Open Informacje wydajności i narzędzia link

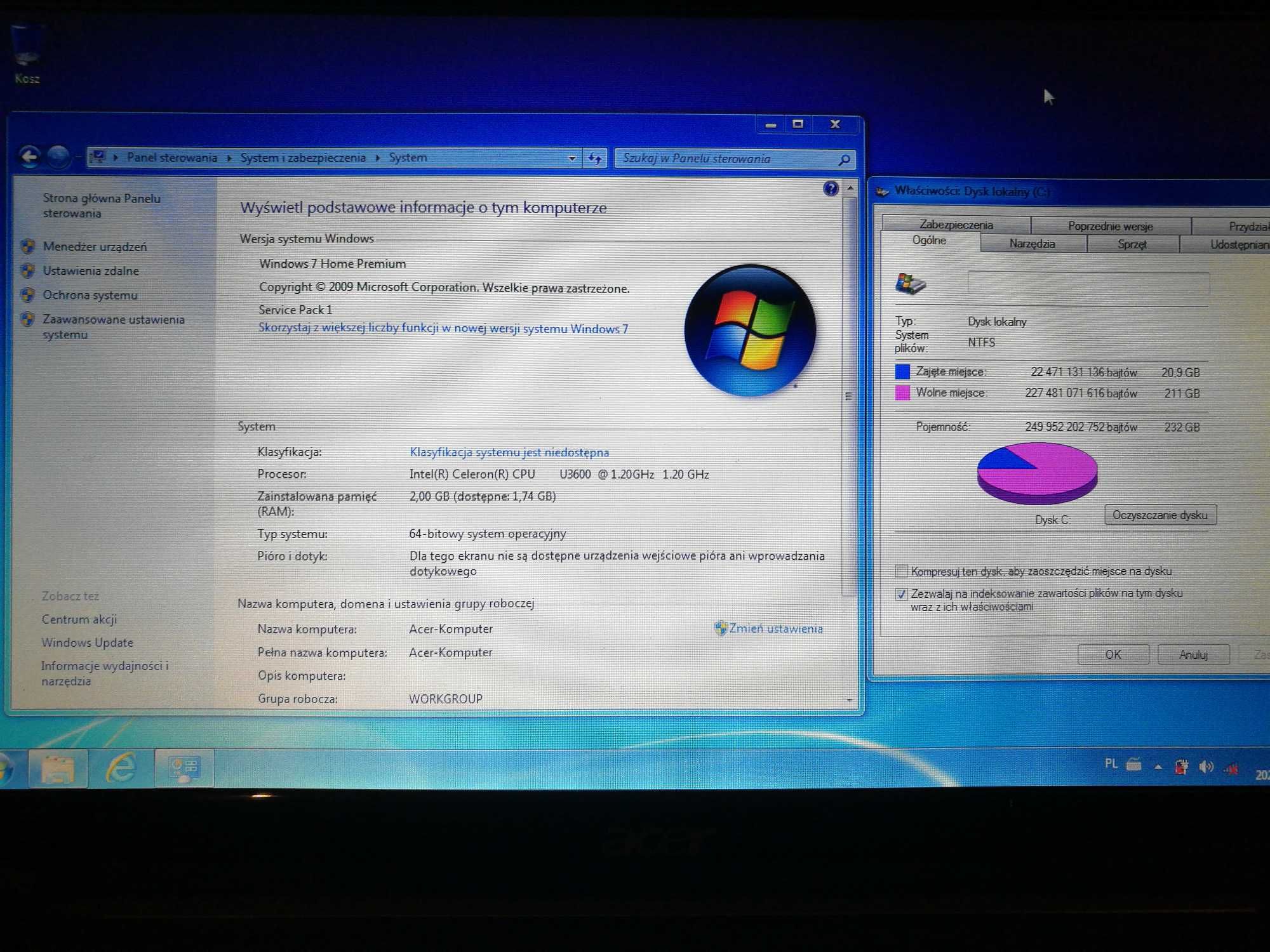[105, 673]
